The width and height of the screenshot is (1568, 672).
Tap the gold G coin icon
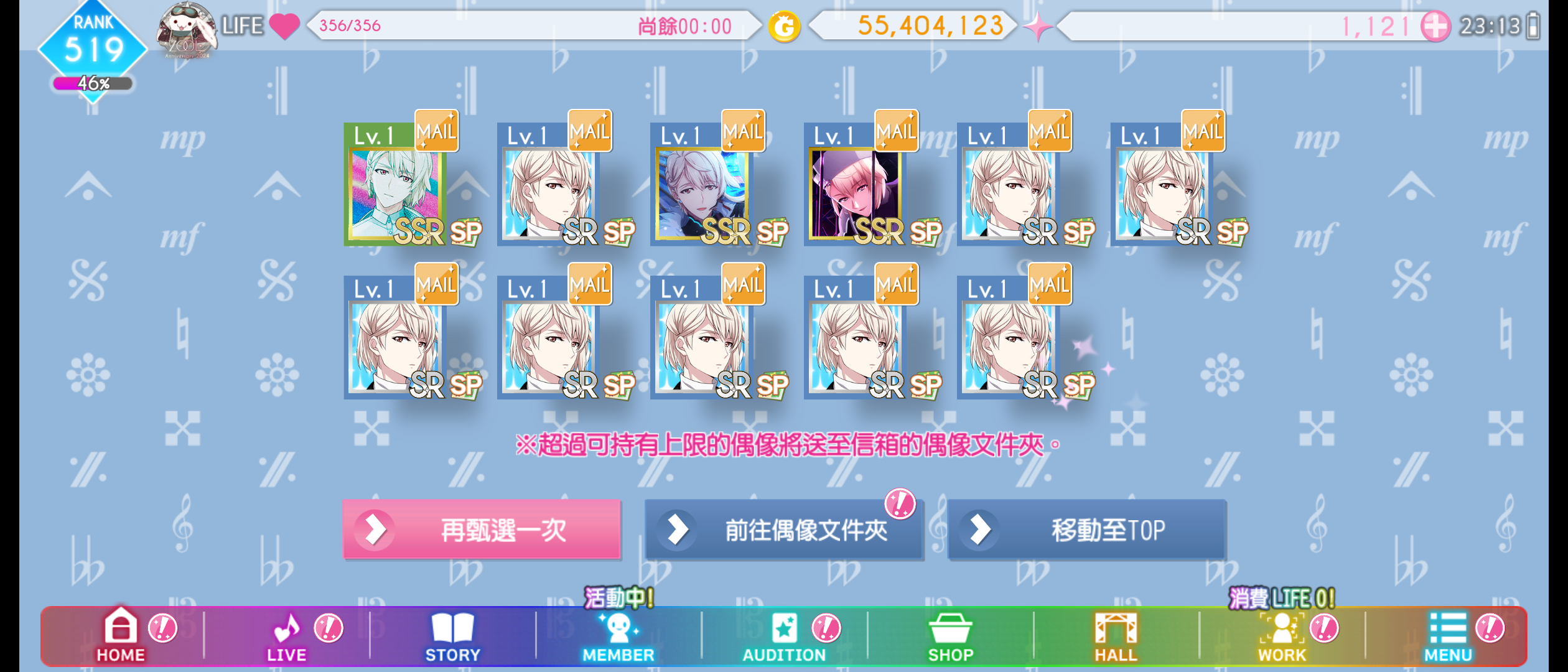click(784, 27)
